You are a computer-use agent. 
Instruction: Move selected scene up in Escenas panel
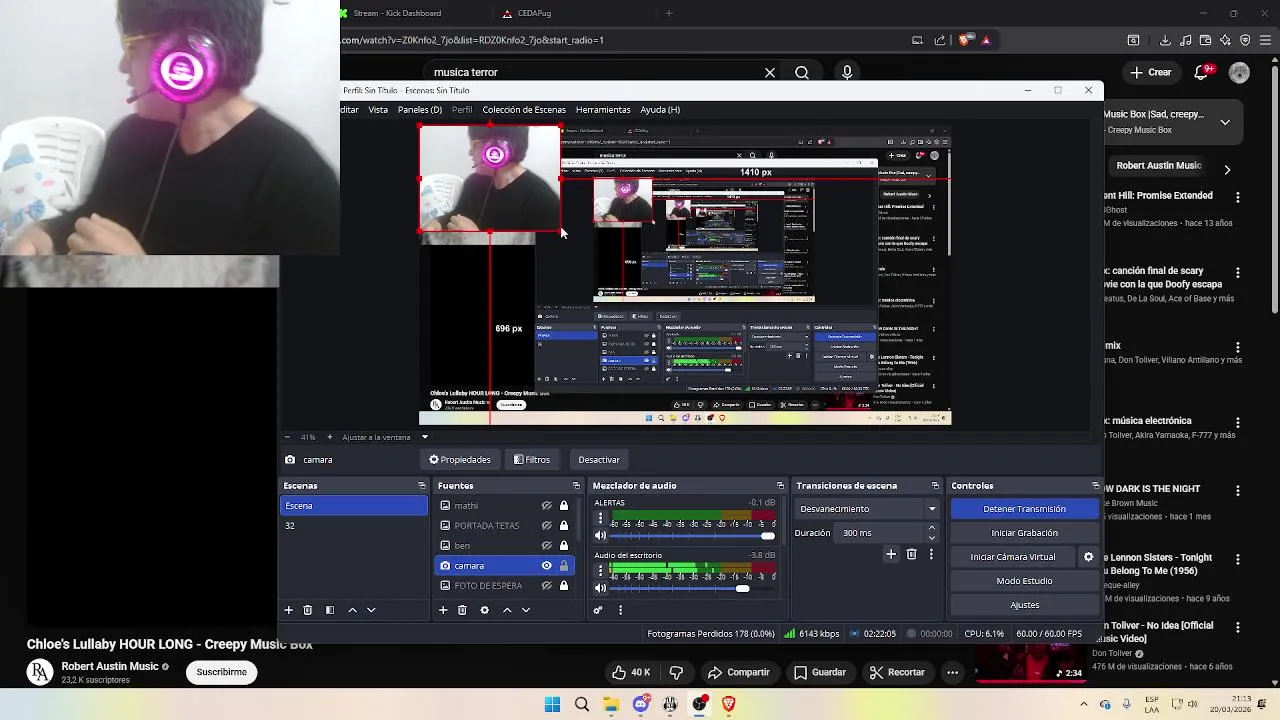point(352,610)
